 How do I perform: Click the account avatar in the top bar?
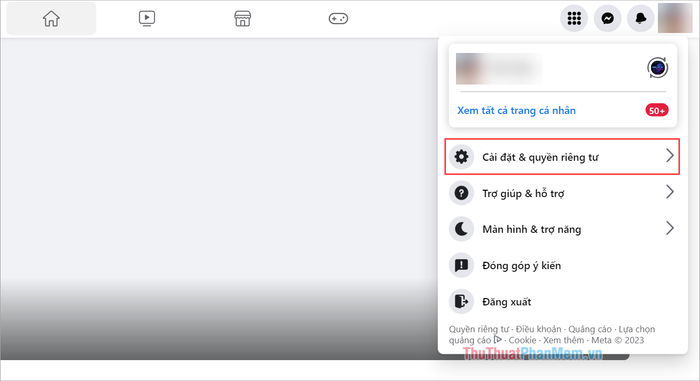click(x=675, y=18)
